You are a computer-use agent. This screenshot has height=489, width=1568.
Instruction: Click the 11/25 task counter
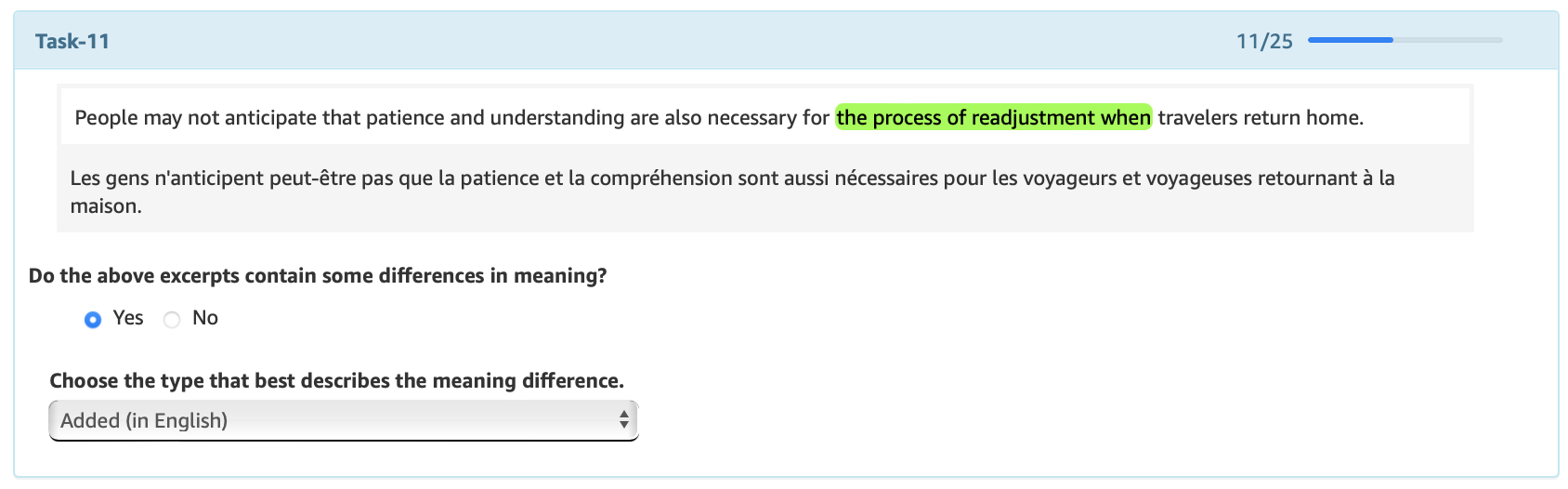1264,41
